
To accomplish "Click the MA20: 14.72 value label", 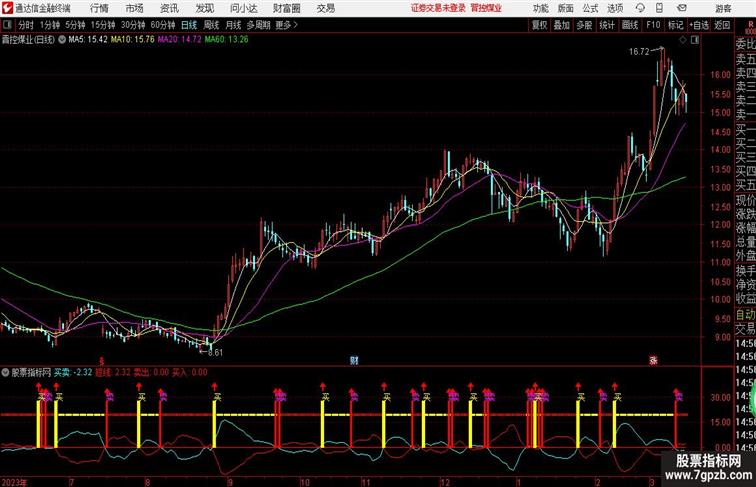I will coord(179,40).
